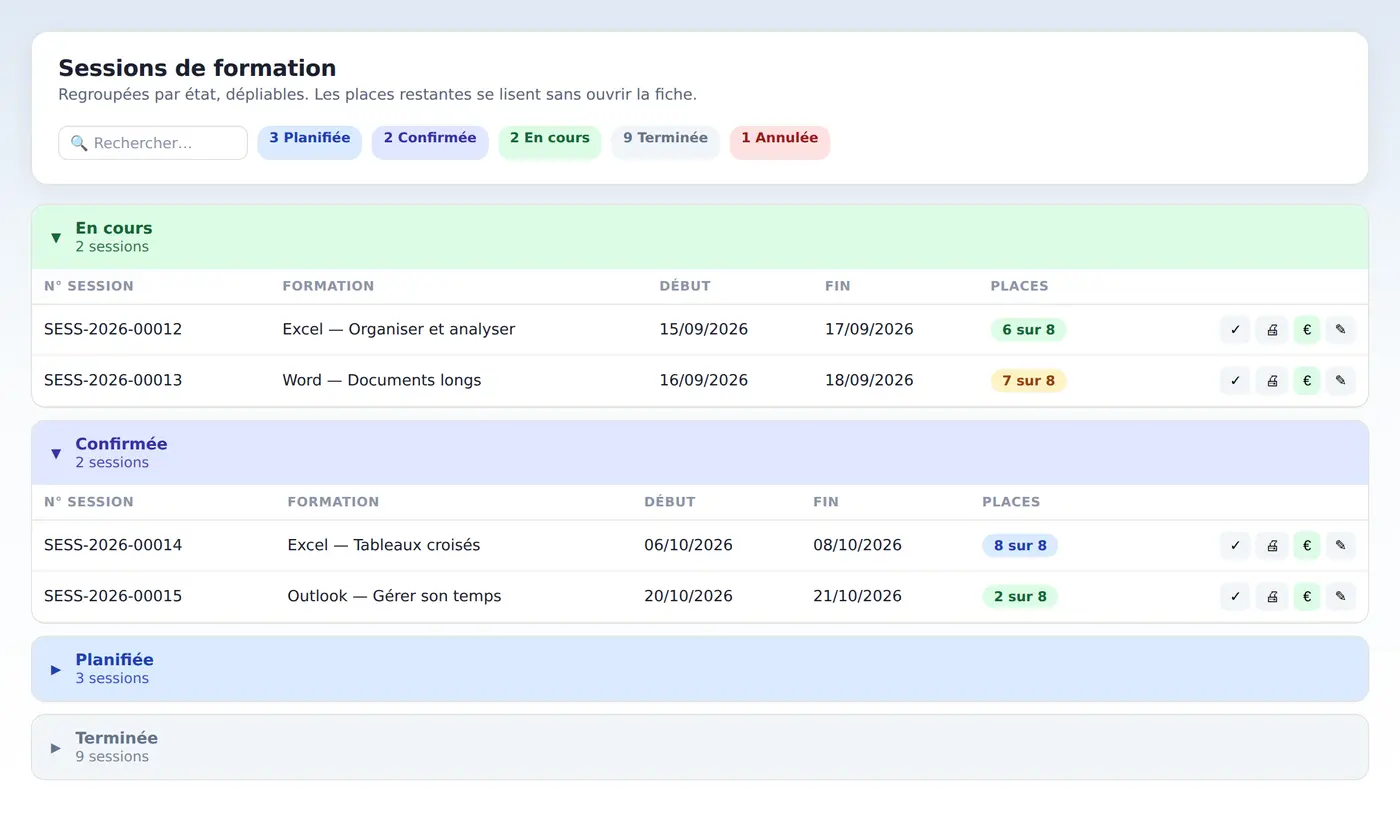This screenshot has width=1400, height=823.
Task: Click the start date 15/09/2026
Action: 704,330
